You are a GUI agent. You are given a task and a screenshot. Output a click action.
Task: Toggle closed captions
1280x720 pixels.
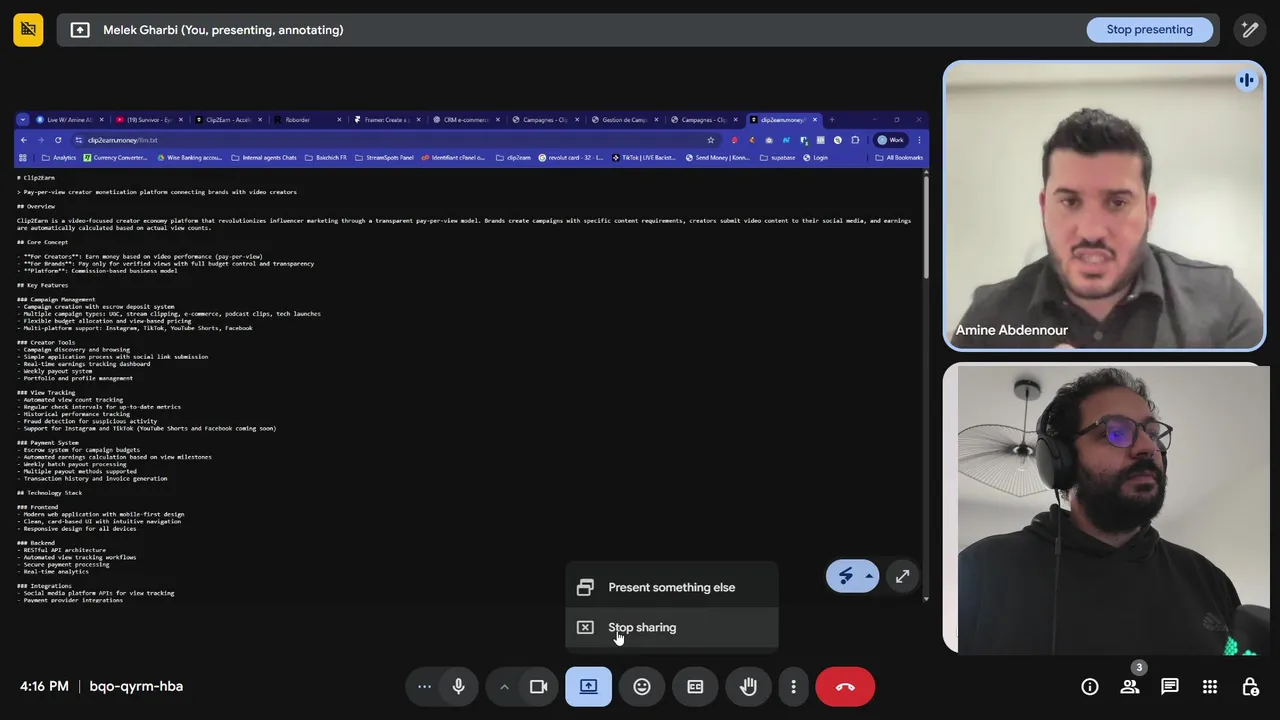695,687
